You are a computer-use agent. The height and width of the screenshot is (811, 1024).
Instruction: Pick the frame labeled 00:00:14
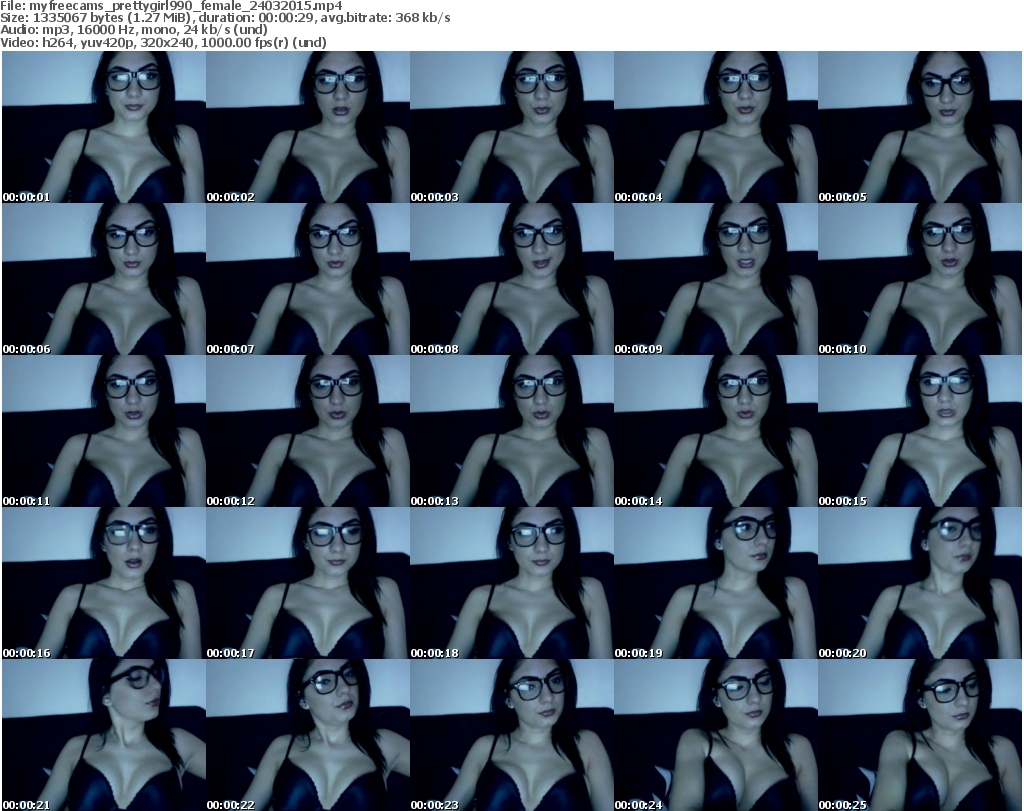[716, 431]
